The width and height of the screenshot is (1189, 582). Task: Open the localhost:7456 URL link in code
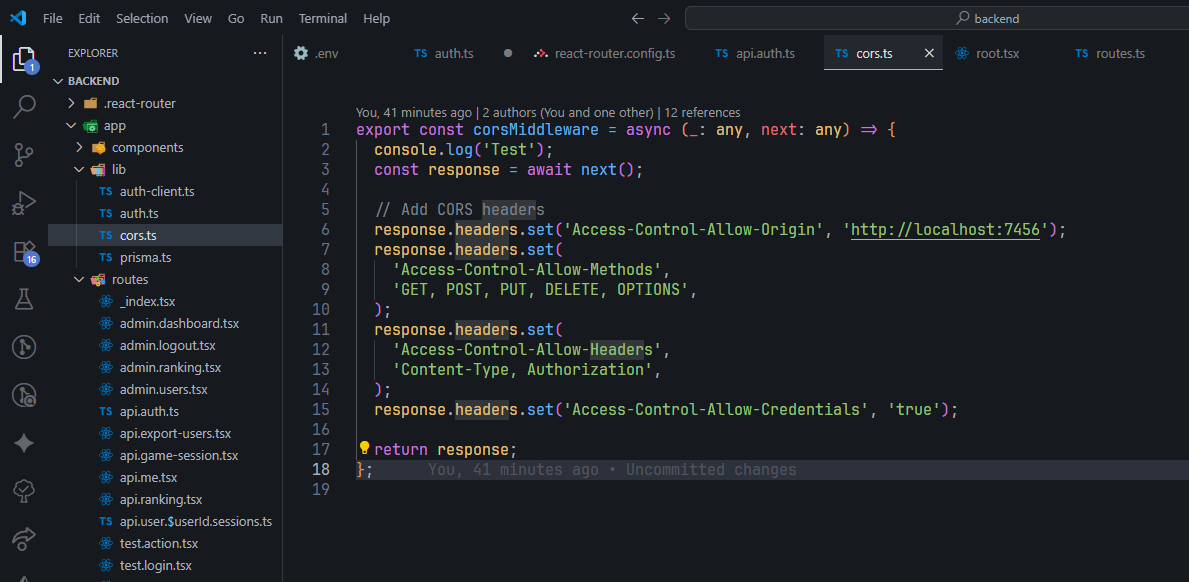[x=947, y=229]
